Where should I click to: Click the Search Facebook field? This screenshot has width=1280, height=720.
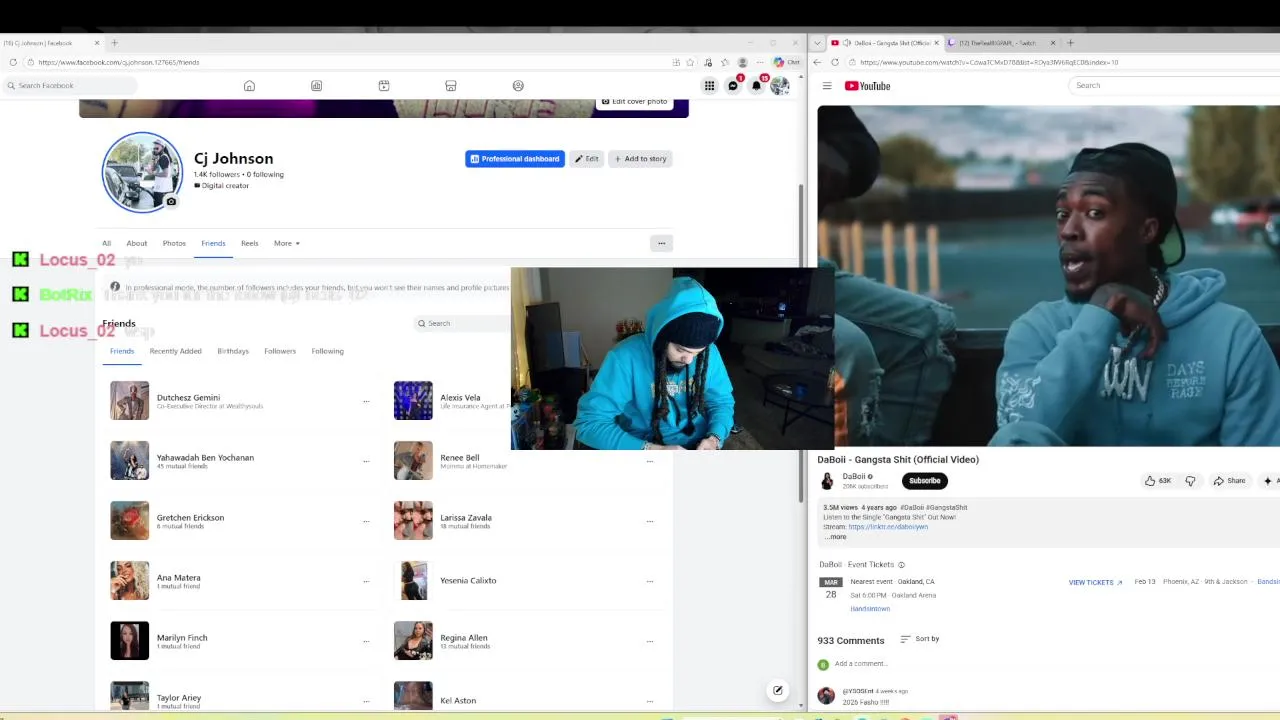pyautogui.click(x=70, y=85)
